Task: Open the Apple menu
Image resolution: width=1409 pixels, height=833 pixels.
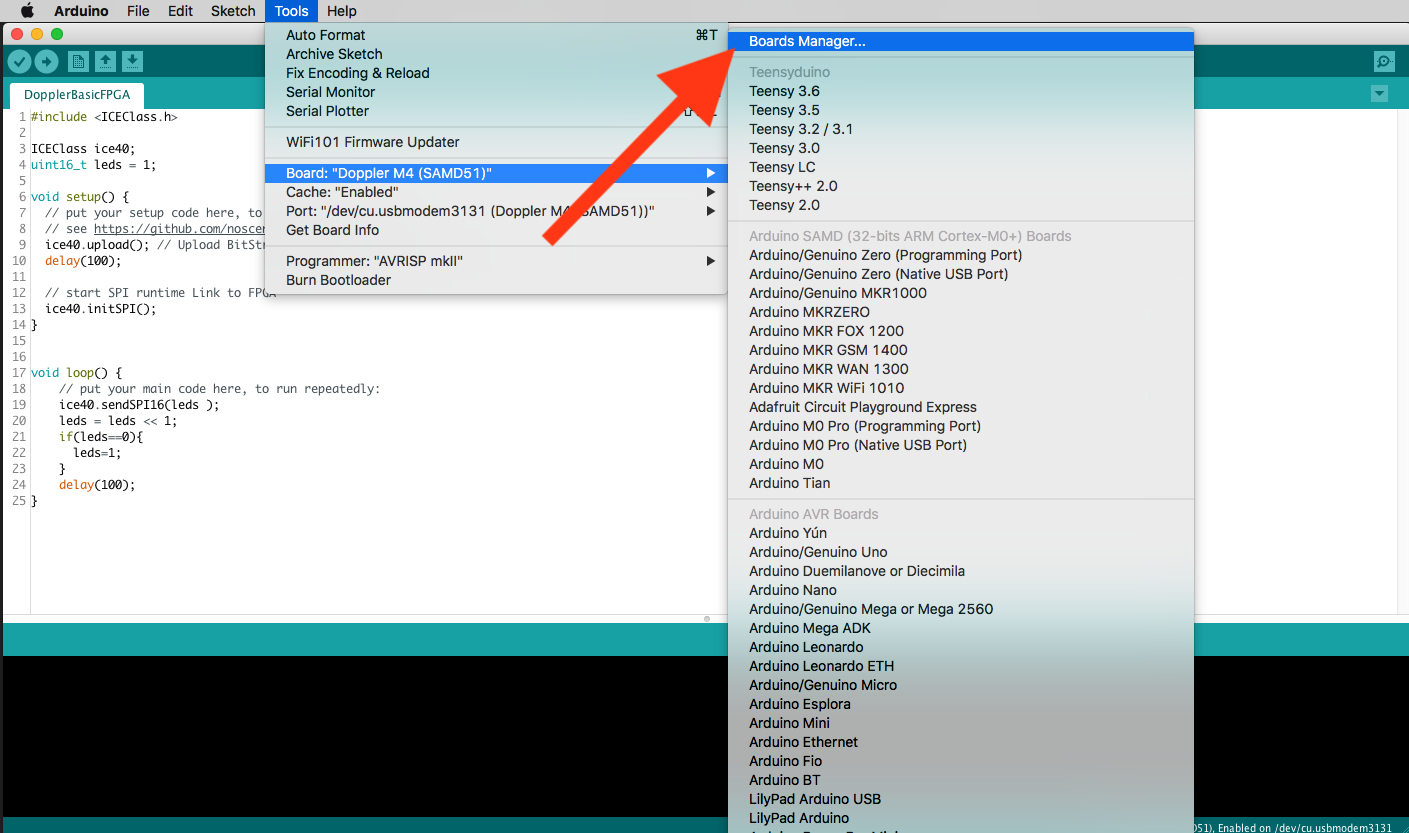Action: 27,11
